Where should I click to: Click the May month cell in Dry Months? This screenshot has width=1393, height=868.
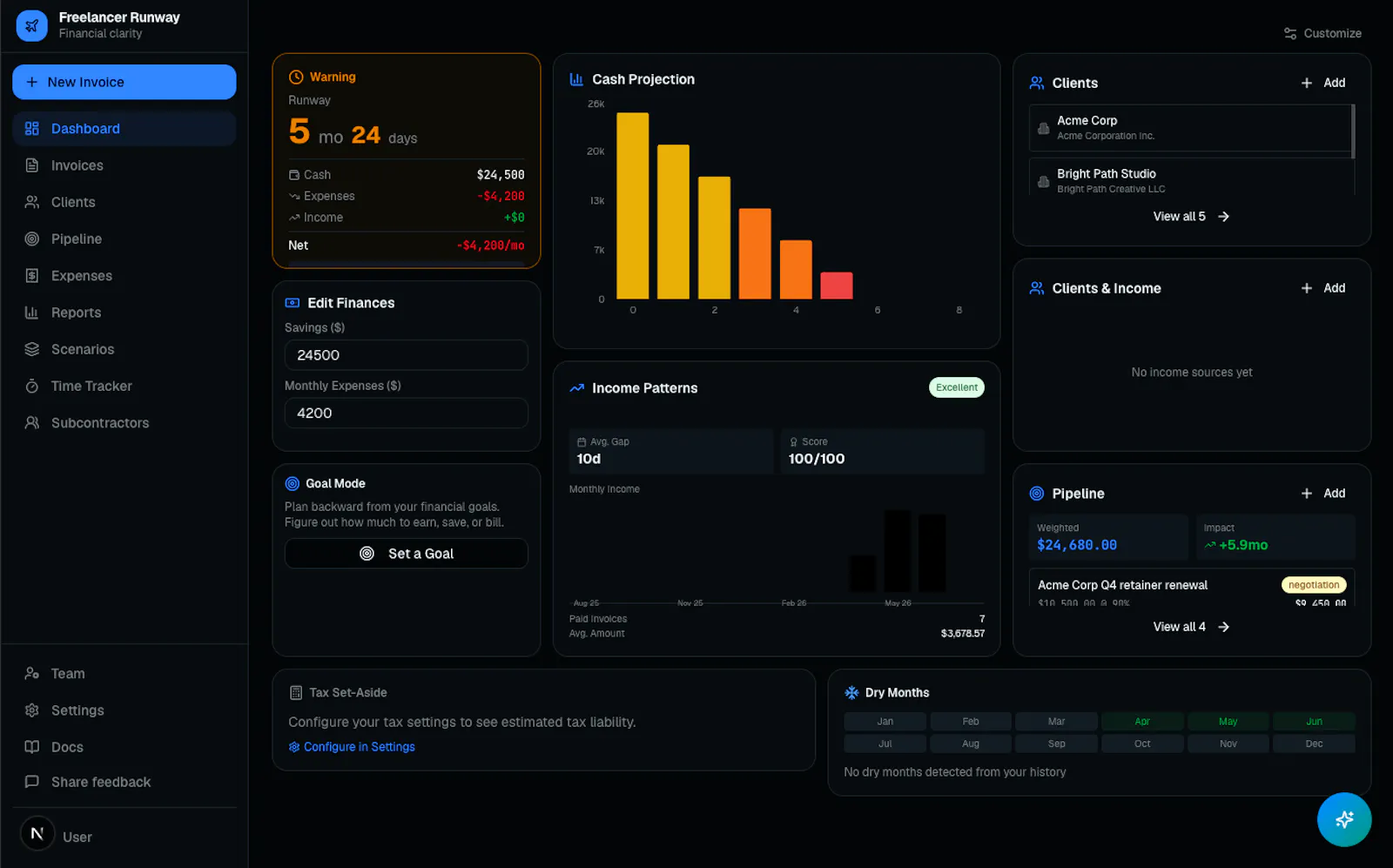1228,722
